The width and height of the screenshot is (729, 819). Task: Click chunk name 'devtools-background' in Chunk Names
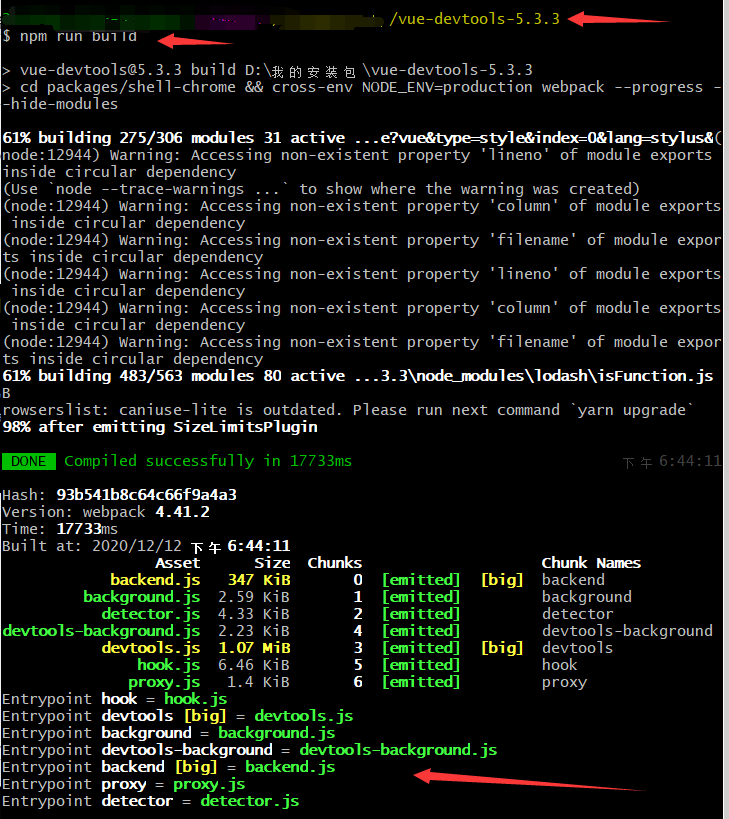pyautogui.click(x=627, y=631)
